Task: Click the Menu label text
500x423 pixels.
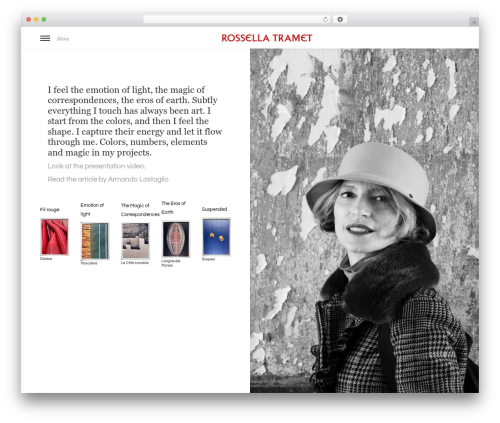Action: (63, 39)
